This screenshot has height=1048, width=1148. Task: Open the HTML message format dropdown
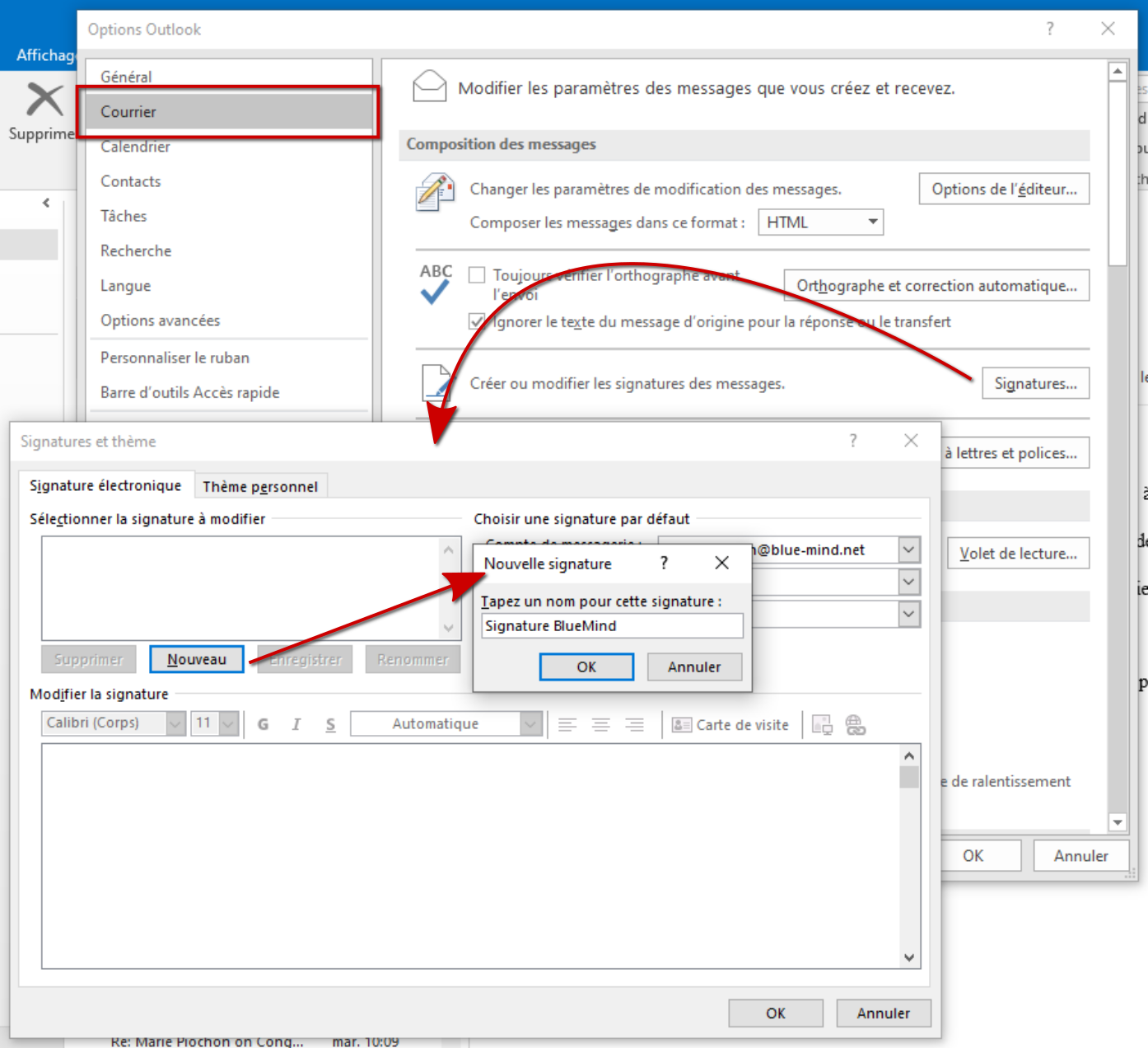click(x=820, y=222)
